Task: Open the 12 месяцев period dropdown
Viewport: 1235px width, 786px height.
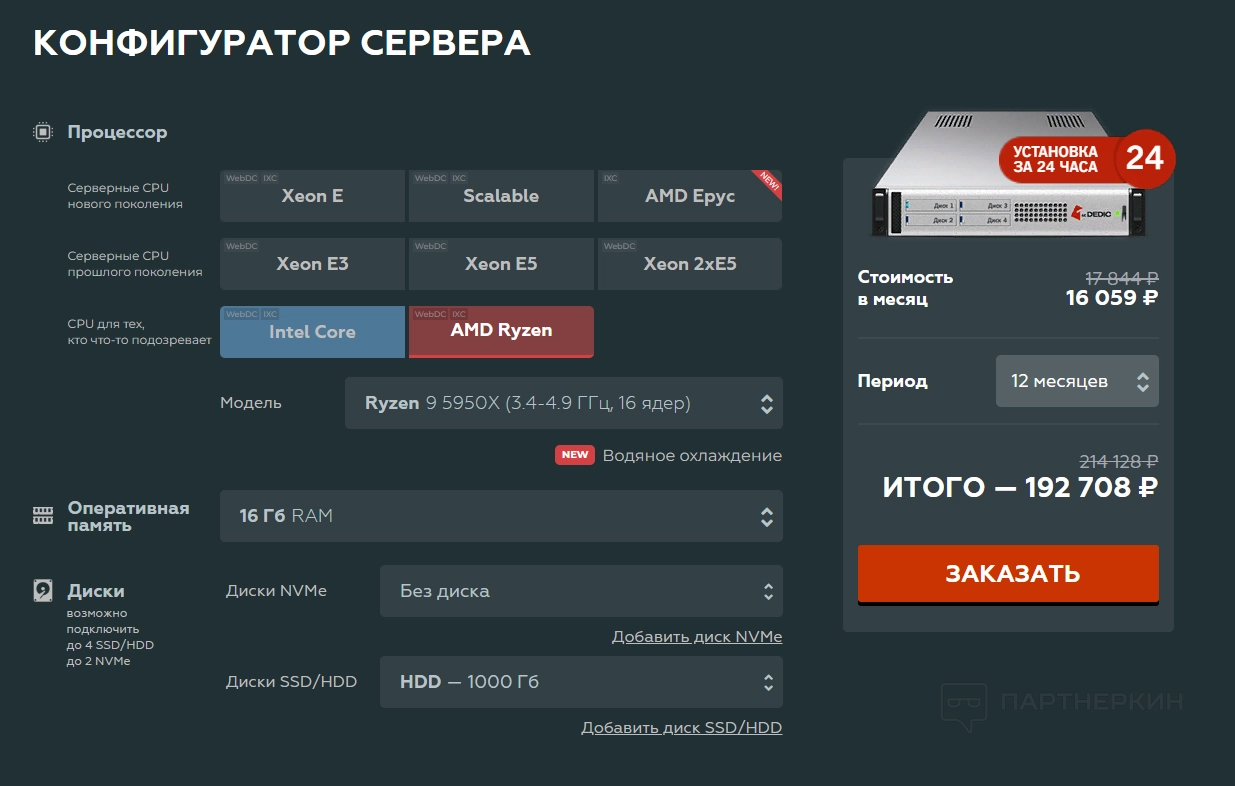Action: click(x=1077, y=381)
